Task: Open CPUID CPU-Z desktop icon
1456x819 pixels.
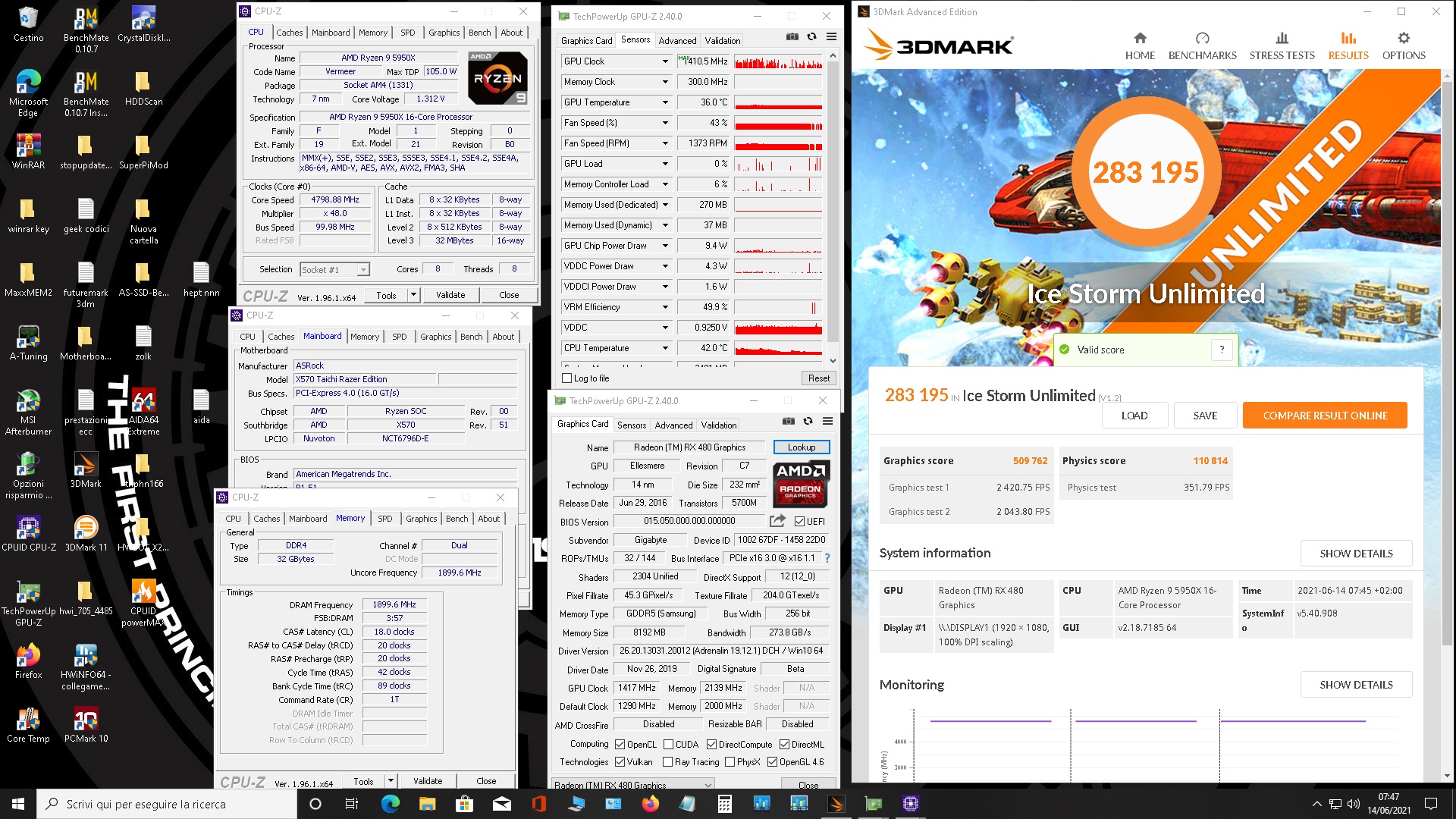Action: click(x=28, y=534)
